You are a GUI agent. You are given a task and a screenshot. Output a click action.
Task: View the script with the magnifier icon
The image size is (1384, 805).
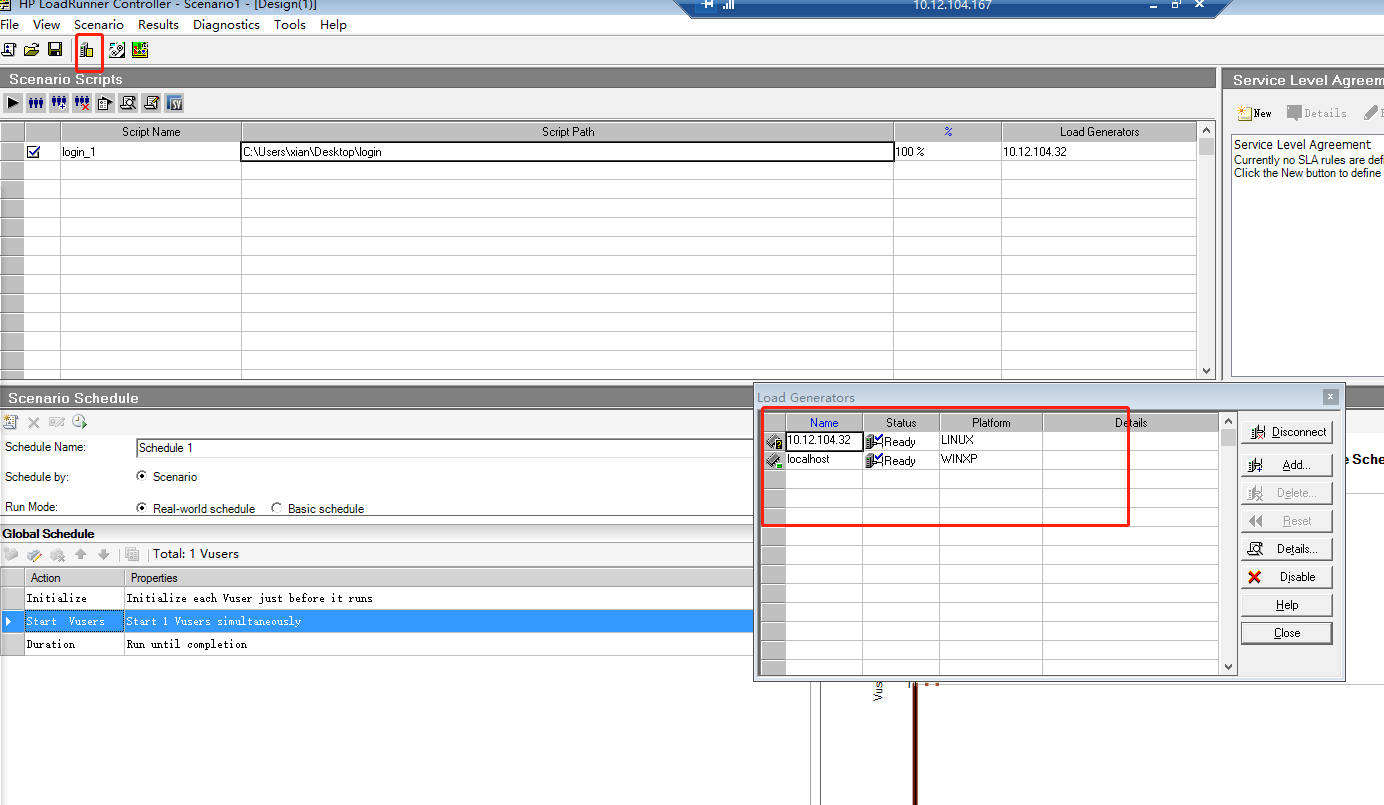128,102
